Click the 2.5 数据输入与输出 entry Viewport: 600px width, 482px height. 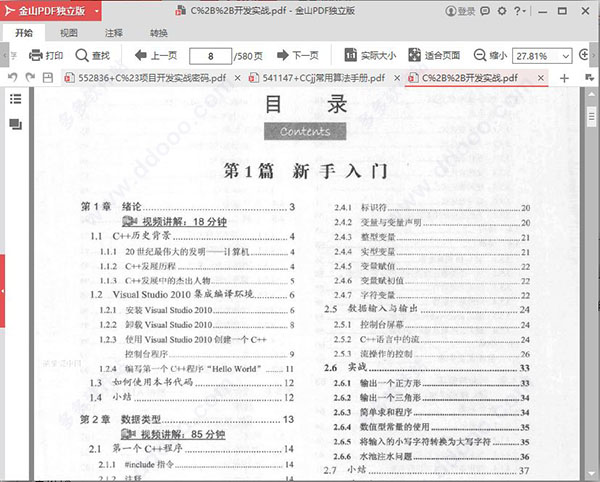[x=427, y=309]
